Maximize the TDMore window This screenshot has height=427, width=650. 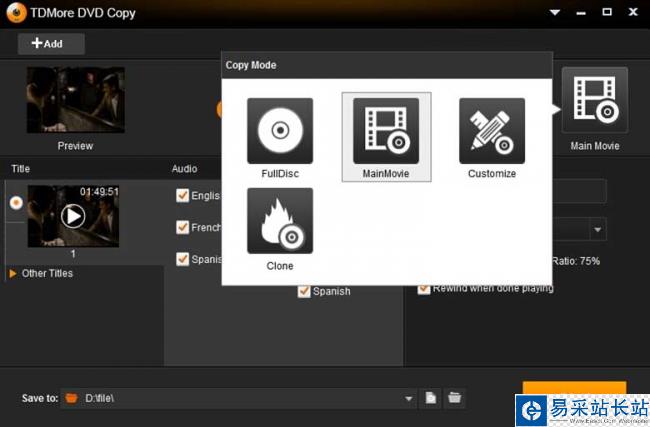[x=607, y=12]
